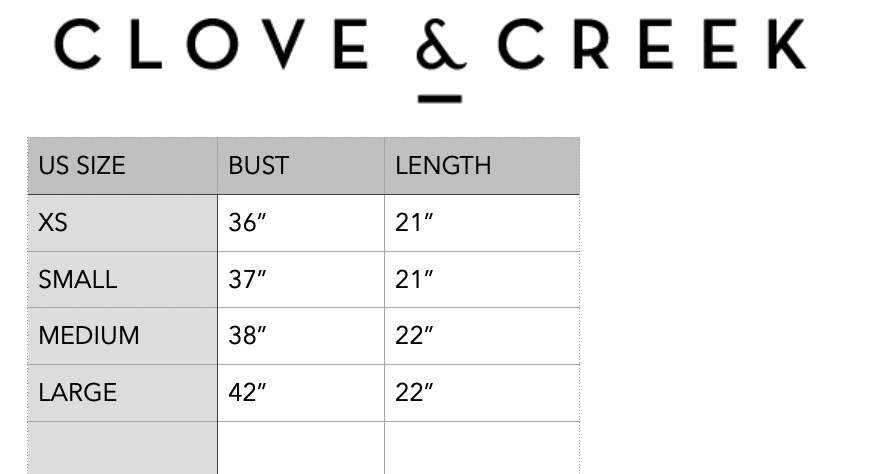Click the short dash beneath the ampersand
Viewport: 870px width, 474px height.
click(440, 98)
